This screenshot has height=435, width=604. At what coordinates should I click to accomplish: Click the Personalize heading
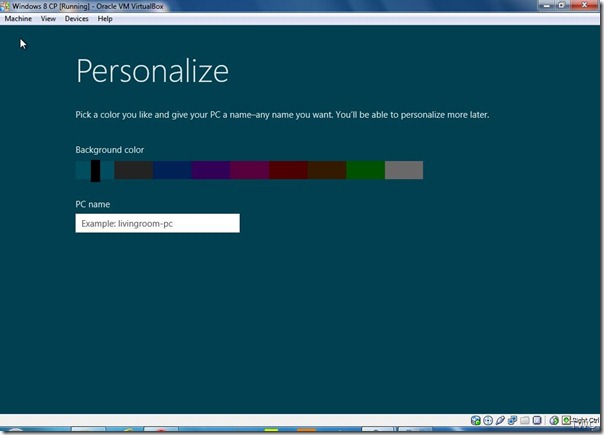(x=152, y=71)
